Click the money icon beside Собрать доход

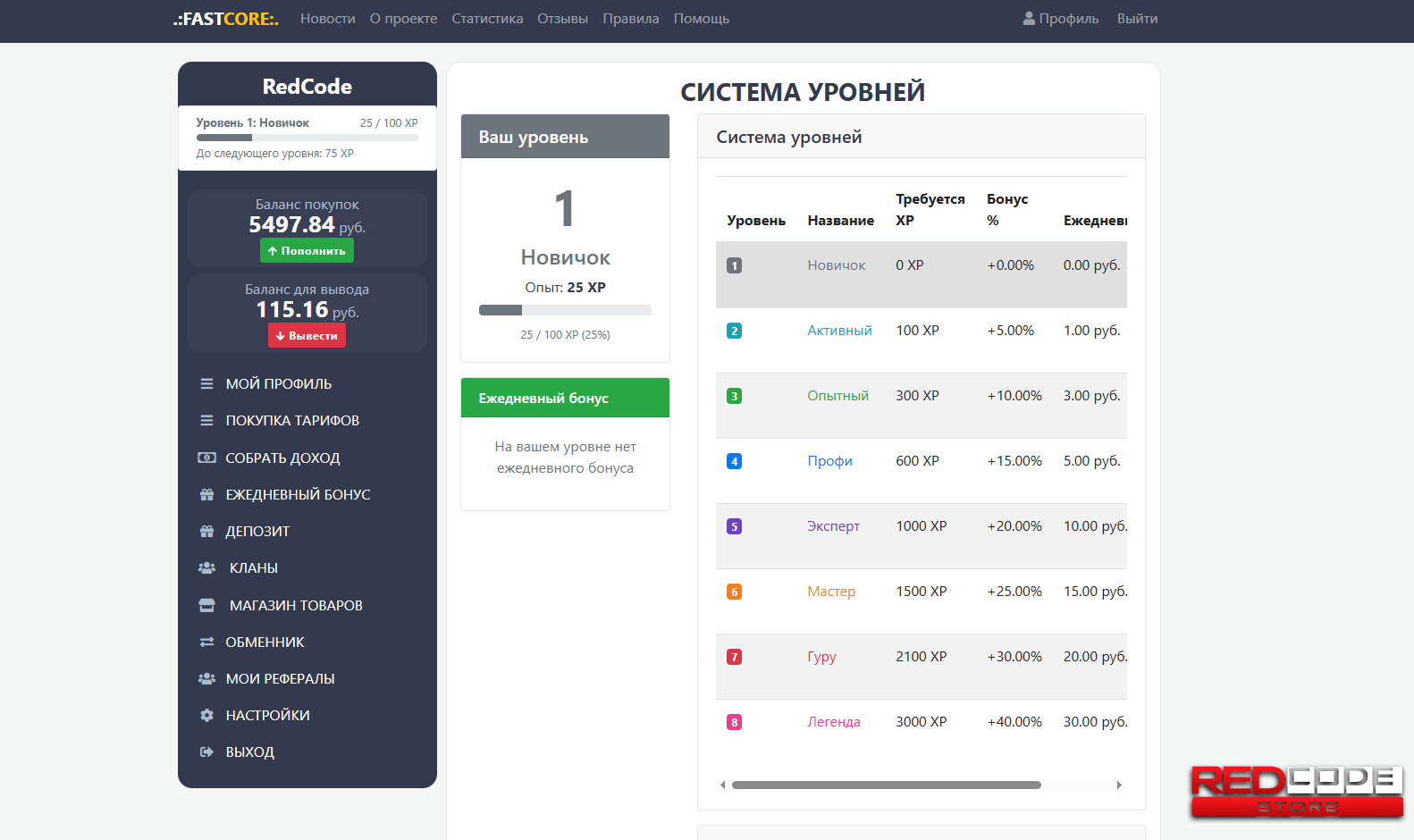click(206, 458)
